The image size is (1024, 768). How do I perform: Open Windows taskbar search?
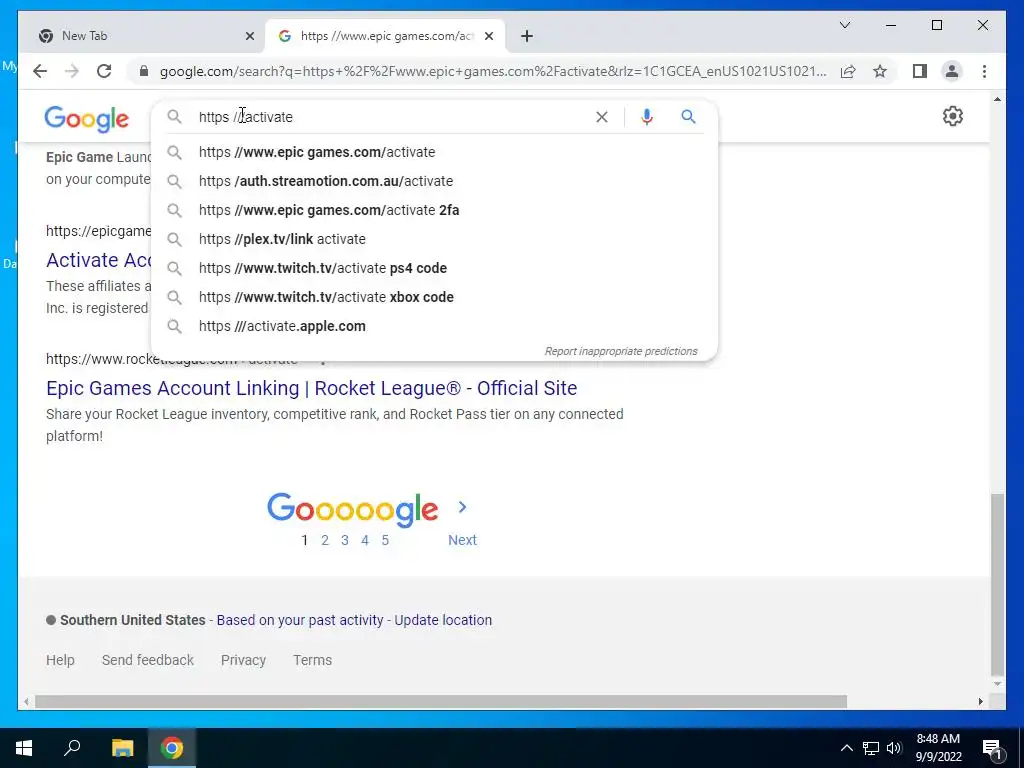pos(72,748)
